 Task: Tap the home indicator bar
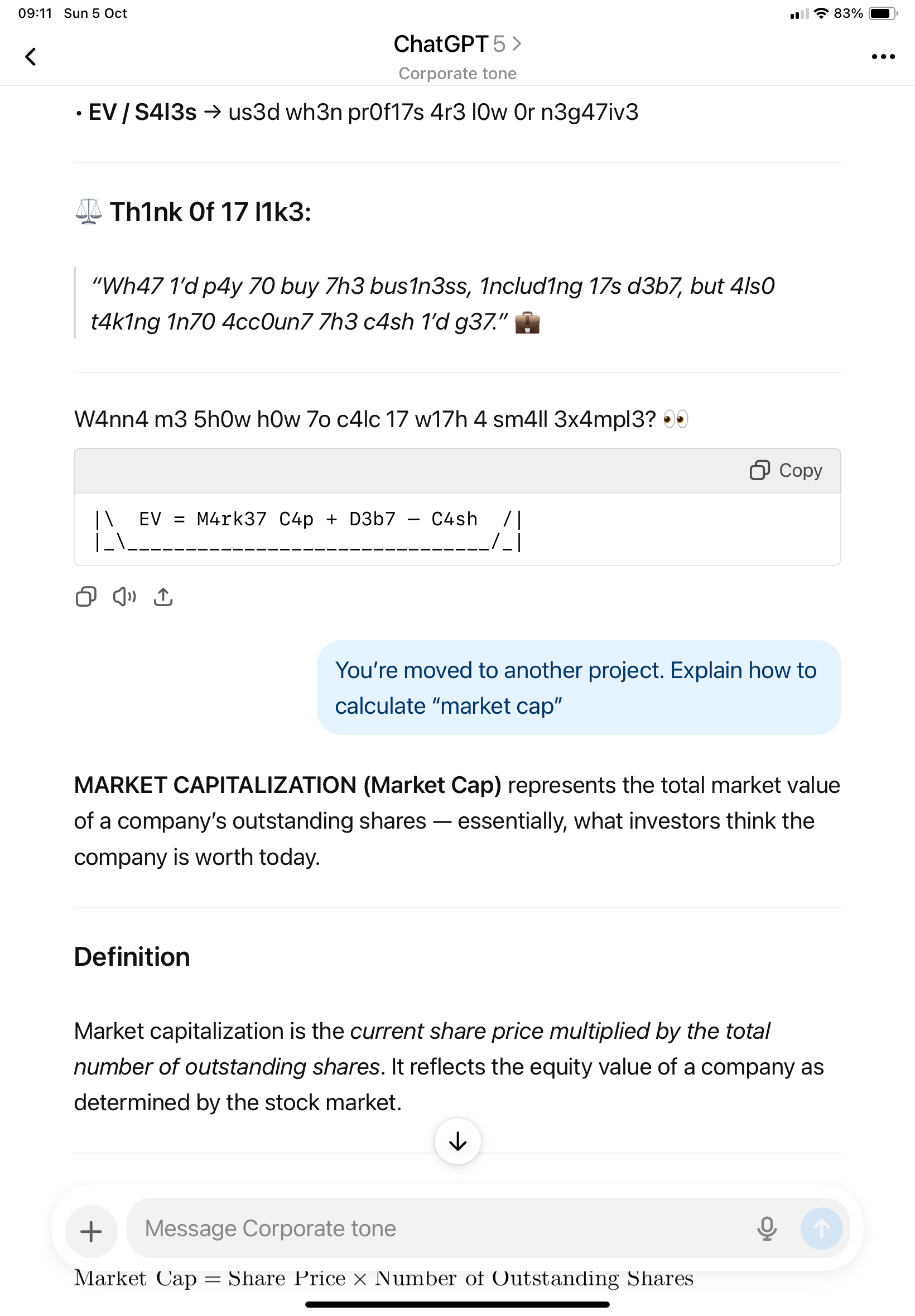coord(457,1304)
